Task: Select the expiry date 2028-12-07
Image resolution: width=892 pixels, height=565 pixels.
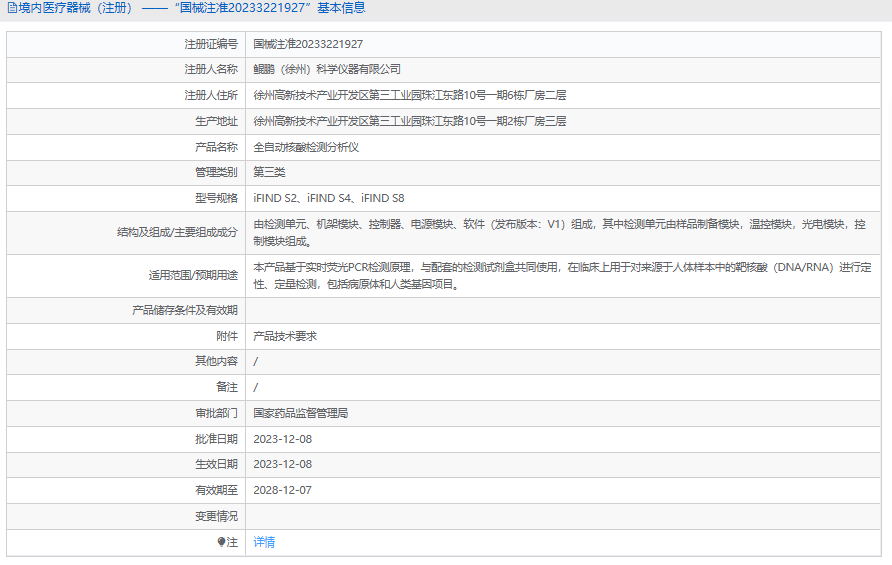Action: coord(283,490)
